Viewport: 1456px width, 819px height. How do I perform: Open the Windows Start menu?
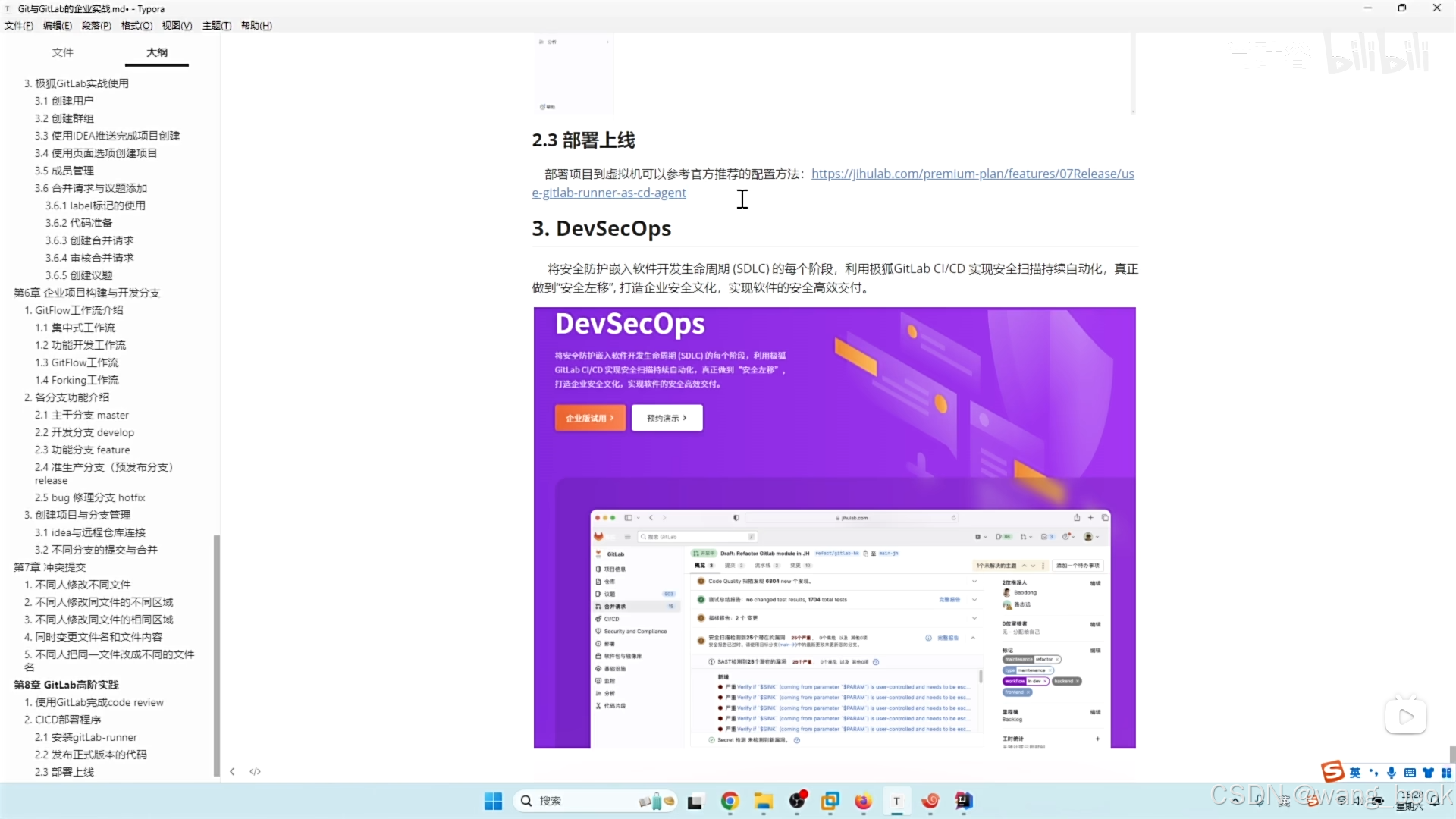point(493,801)
